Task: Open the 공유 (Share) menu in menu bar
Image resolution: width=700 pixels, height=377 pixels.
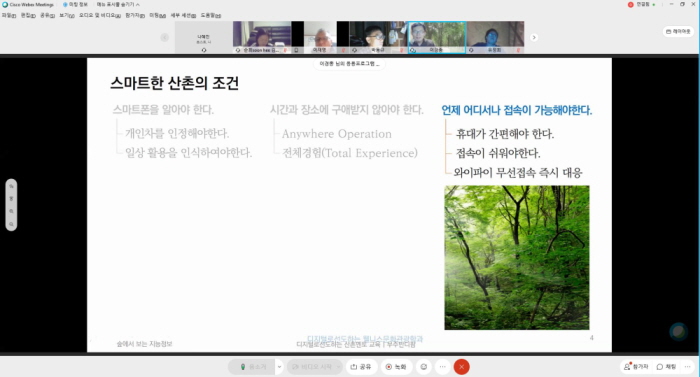Action: click(47, 15)
